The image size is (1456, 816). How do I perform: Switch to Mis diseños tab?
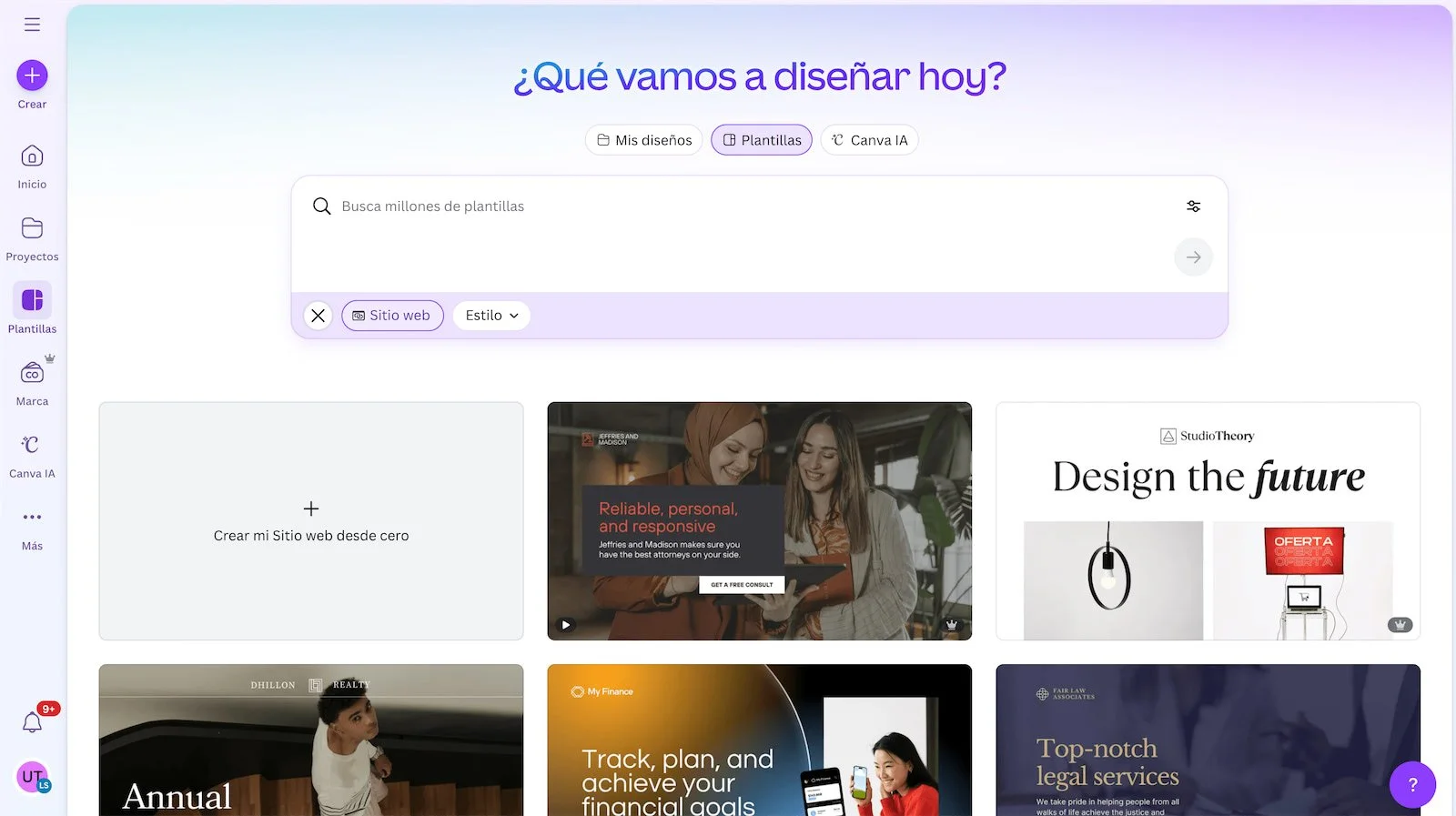(x=643, y=140)
